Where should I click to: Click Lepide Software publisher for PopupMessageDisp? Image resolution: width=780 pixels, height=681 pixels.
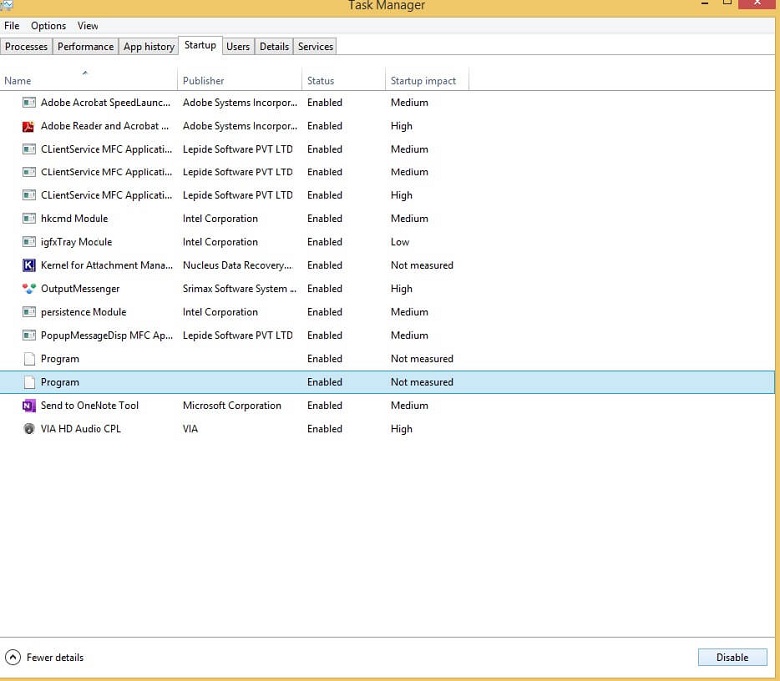point(237,335)
